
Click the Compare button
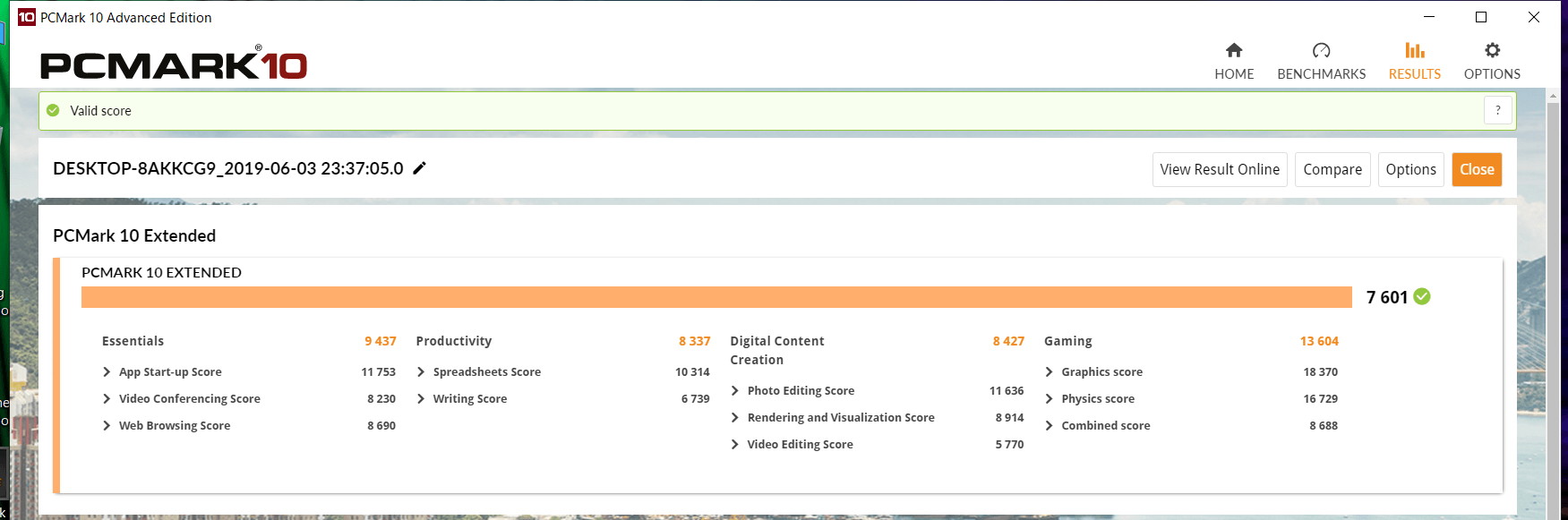point(1332,169)
